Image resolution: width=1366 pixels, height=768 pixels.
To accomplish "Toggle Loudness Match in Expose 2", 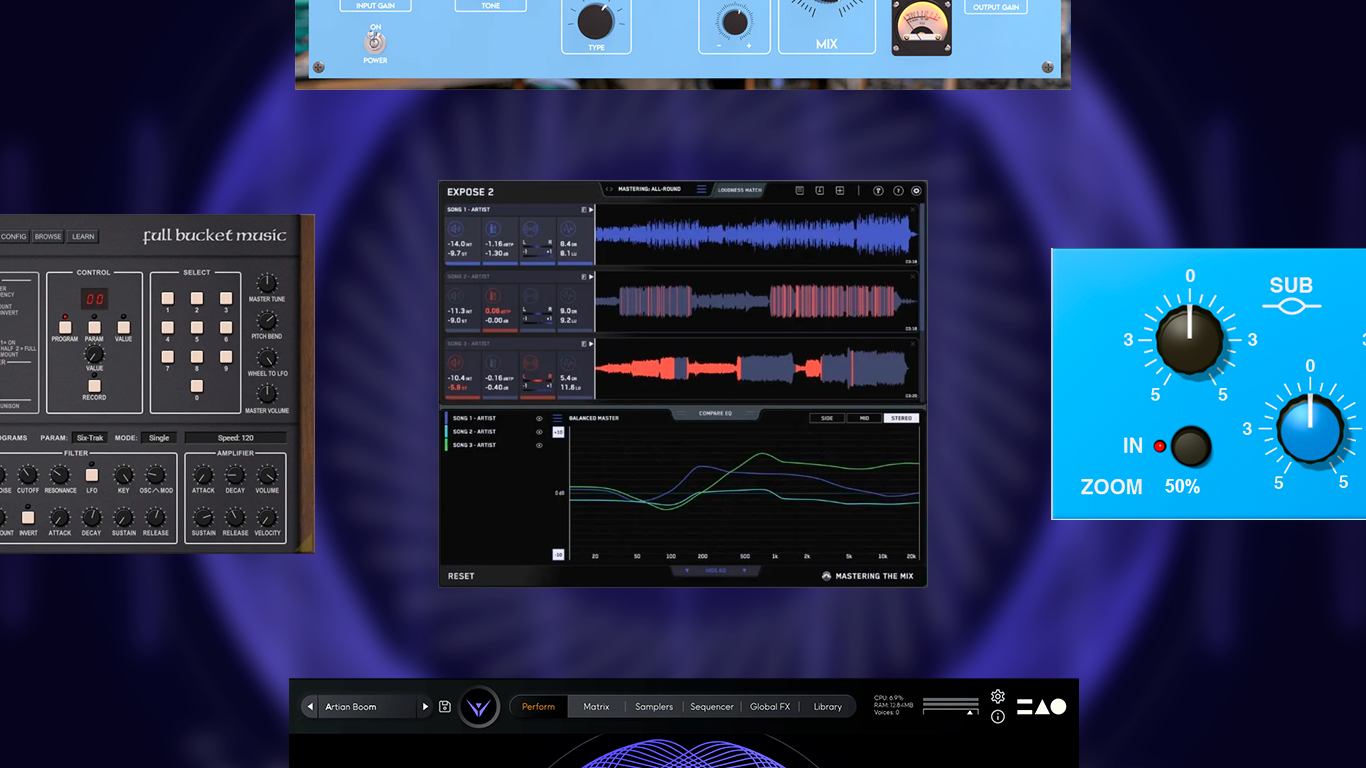I will point(740,190).
